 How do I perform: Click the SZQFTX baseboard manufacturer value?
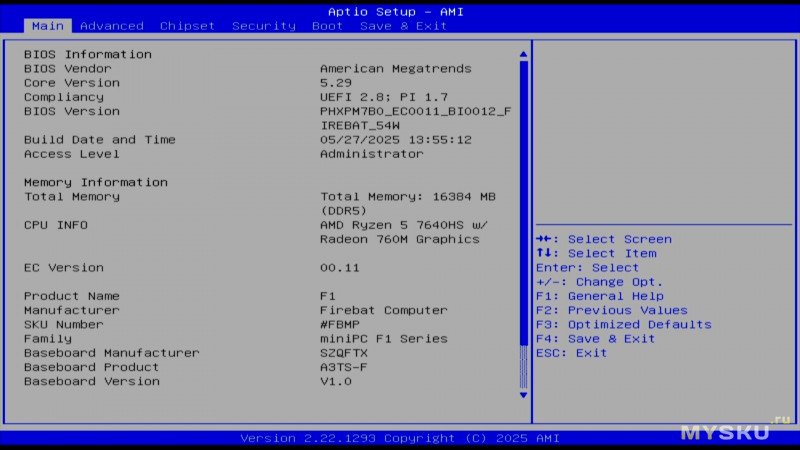[x=344, y=353]
